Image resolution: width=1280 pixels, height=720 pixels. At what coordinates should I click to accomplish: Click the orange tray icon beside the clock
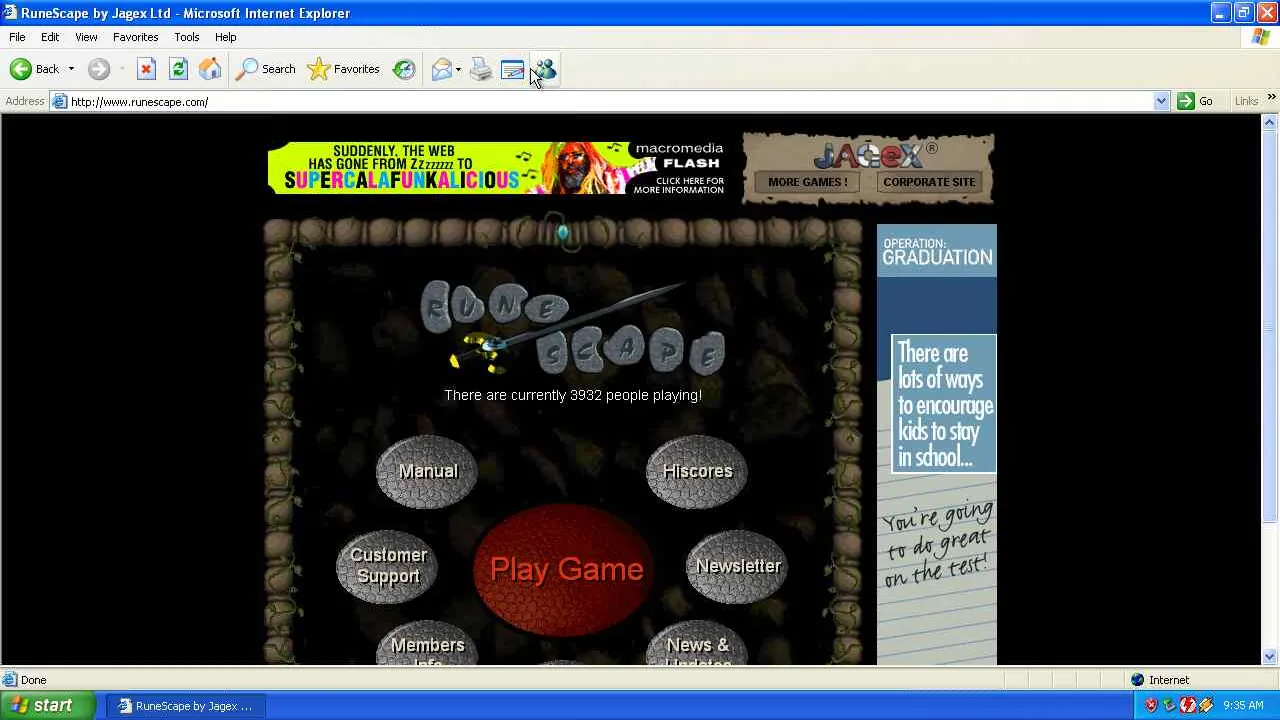pyautogui.click(x=1205, y=706)
